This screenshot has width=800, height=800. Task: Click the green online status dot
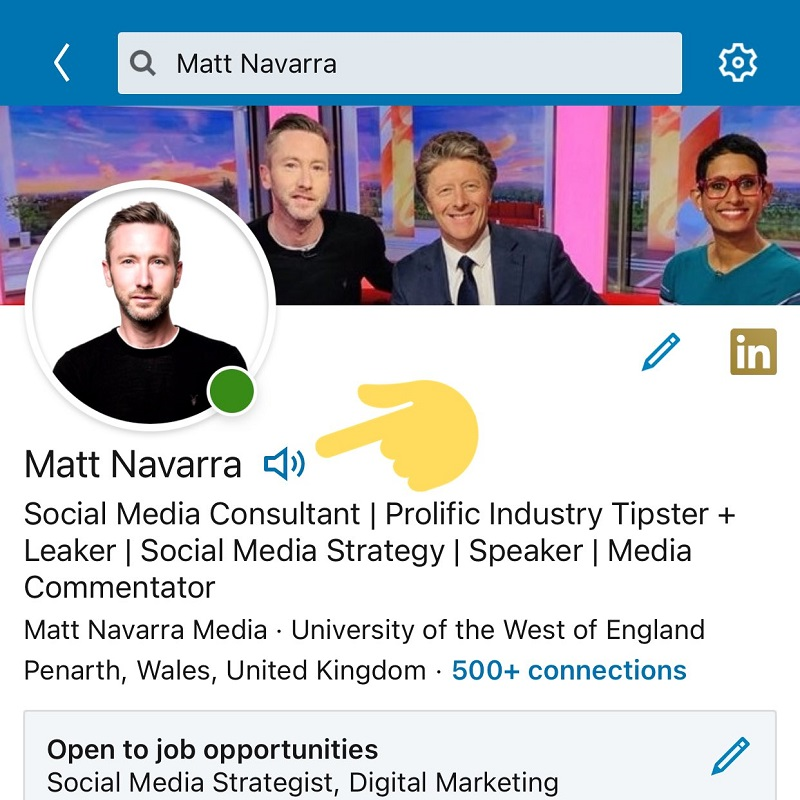click(231, 391)
